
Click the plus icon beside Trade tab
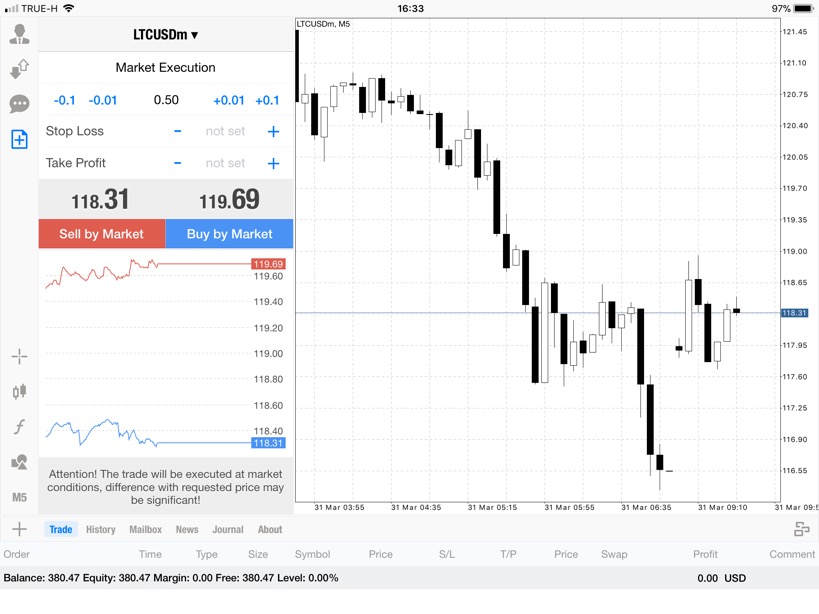19,529
